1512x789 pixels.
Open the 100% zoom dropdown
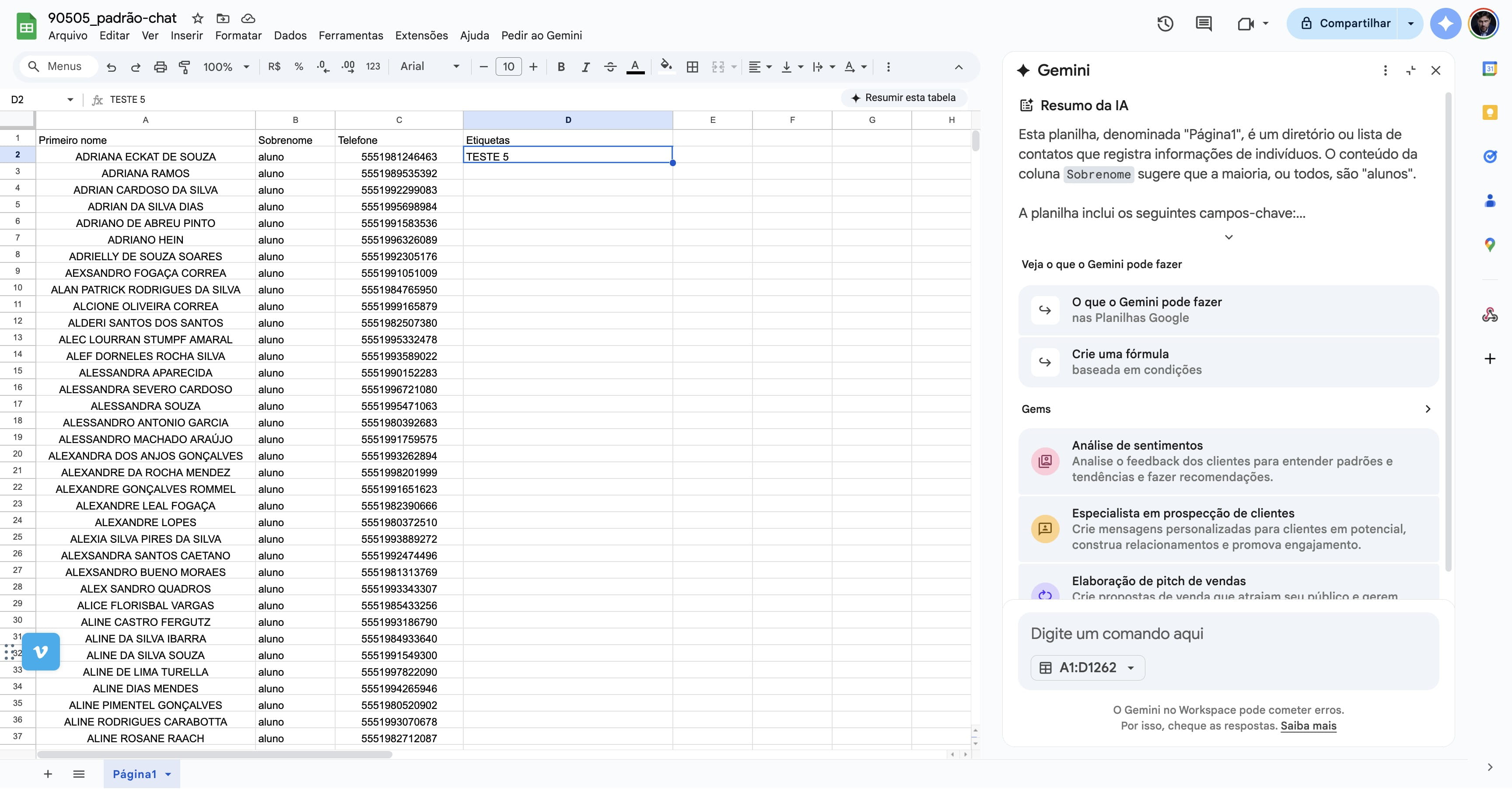pos(226,67)
